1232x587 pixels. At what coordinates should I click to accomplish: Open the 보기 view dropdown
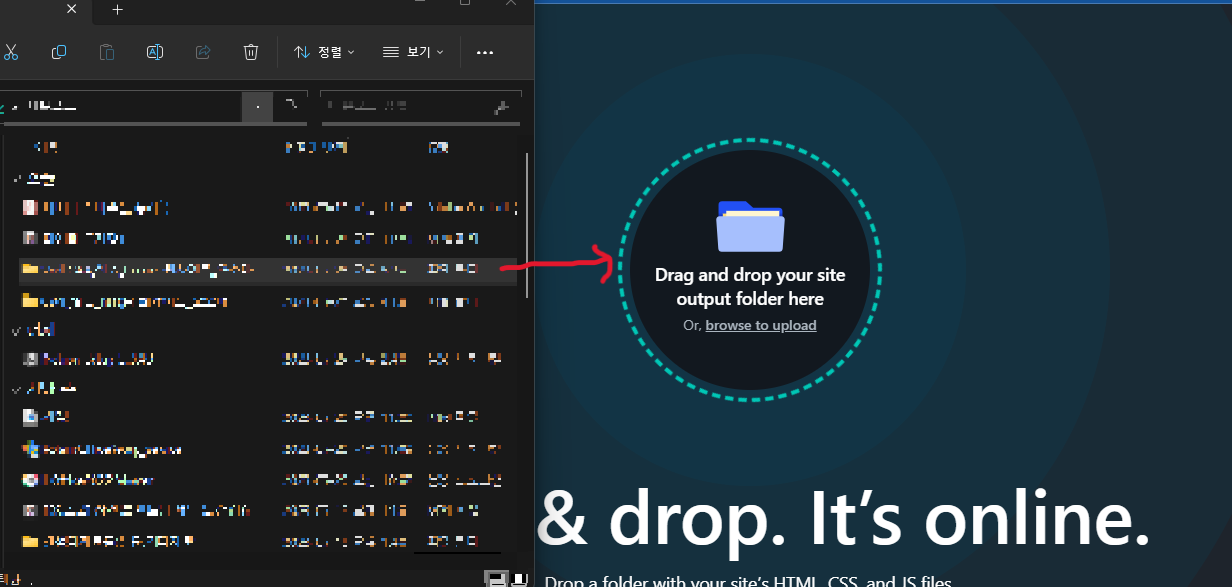point(413,52)
